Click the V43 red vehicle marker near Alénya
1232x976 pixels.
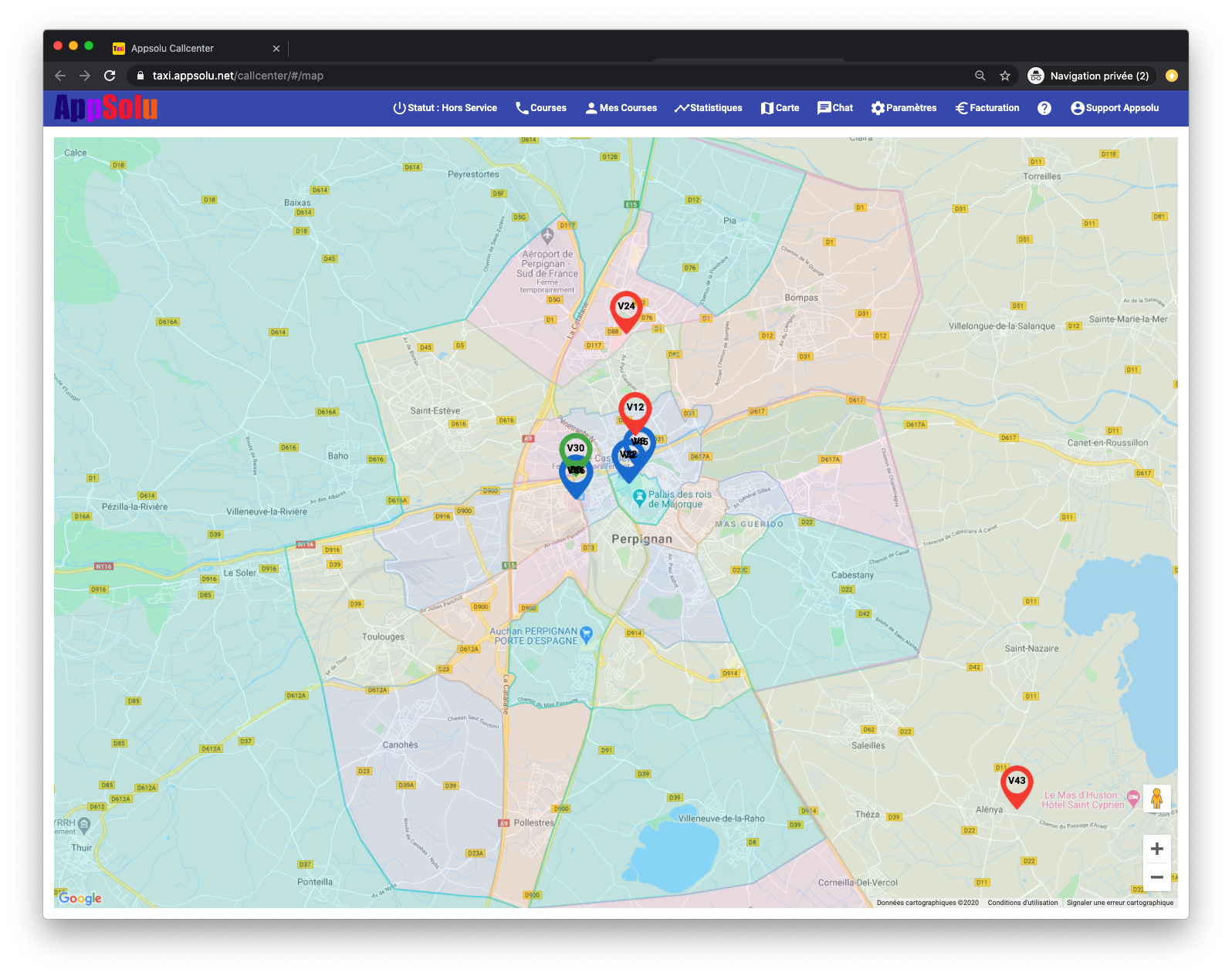click(x=1017, y=785)
